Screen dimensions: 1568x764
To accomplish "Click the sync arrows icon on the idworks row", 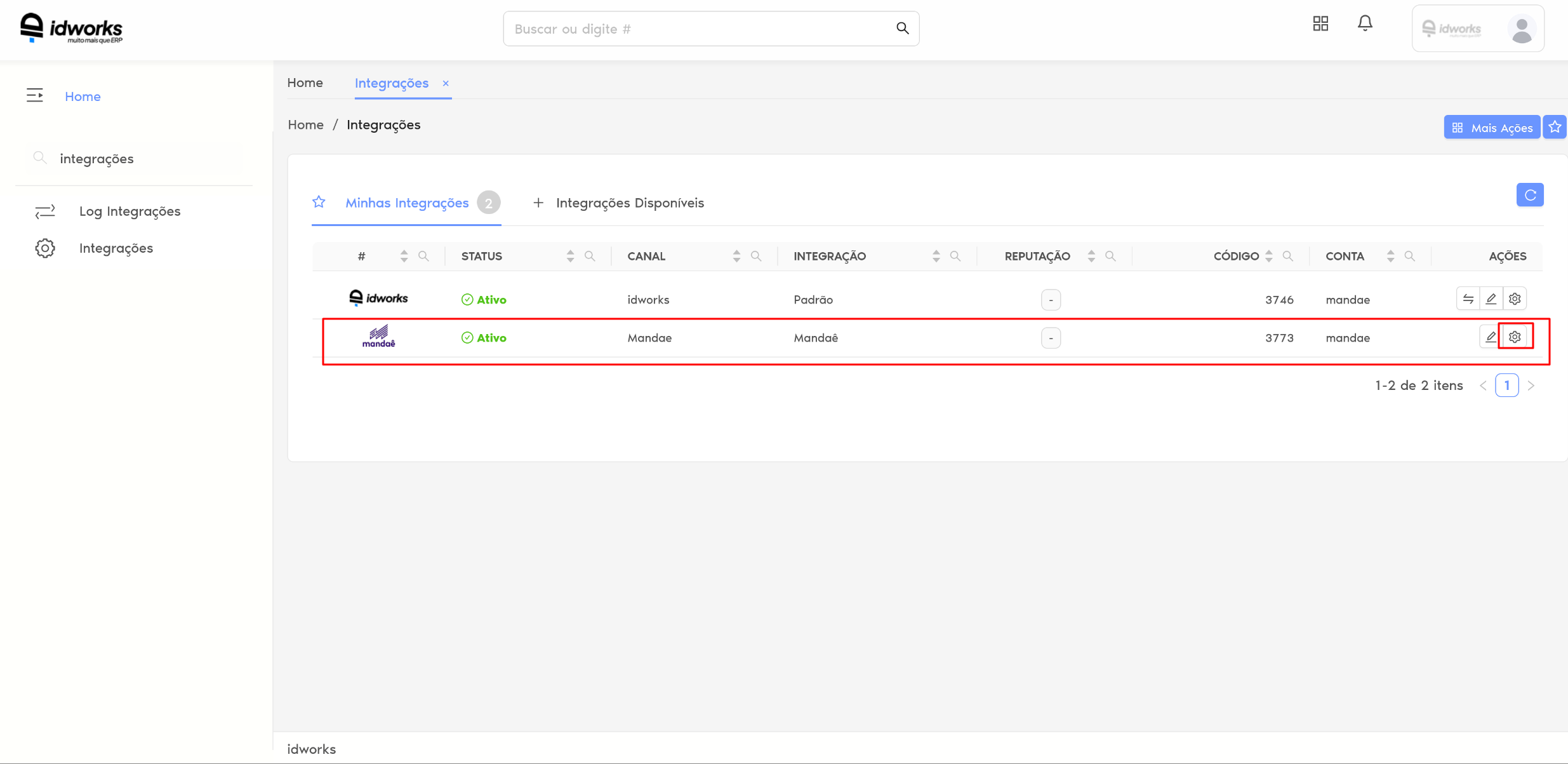I will [1468, 298].
